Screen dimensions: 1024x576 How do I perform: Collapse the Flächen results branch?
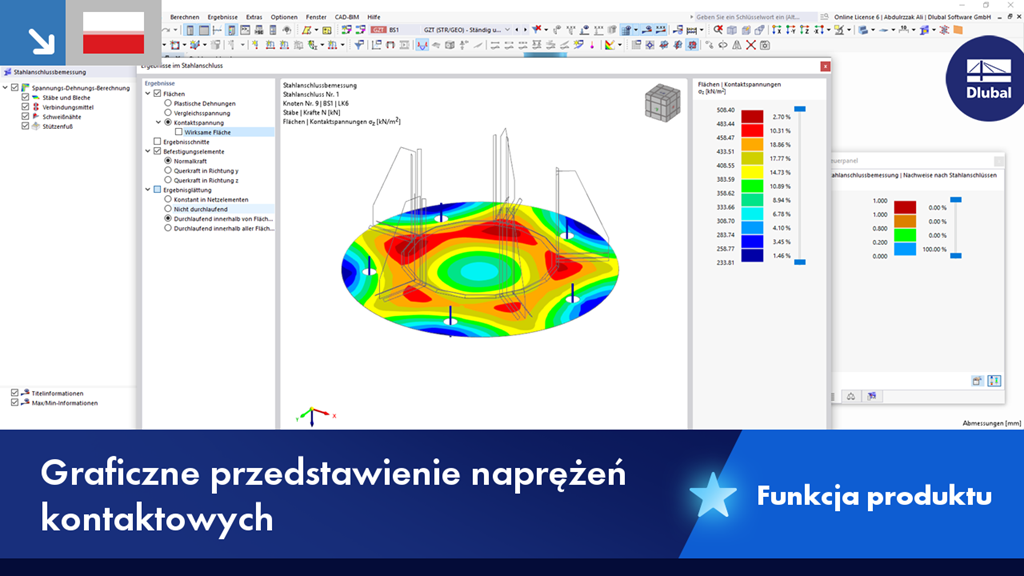pos(147,94)
